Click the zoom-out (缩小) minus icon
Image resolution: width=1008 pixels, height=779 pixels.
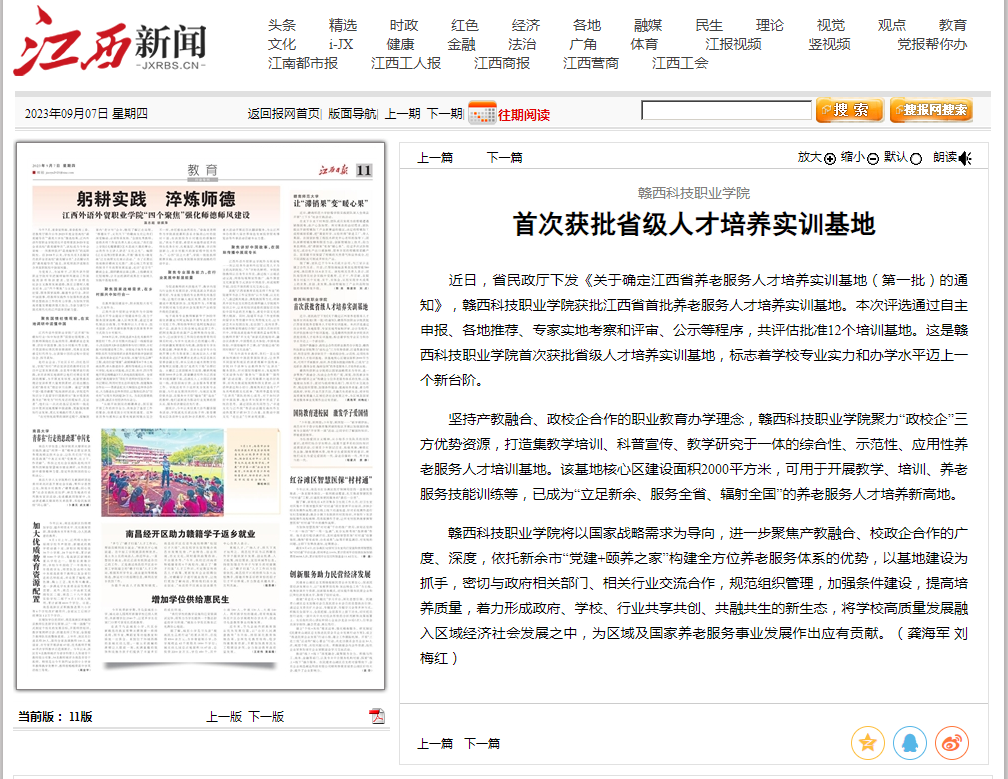coord(873,158)
